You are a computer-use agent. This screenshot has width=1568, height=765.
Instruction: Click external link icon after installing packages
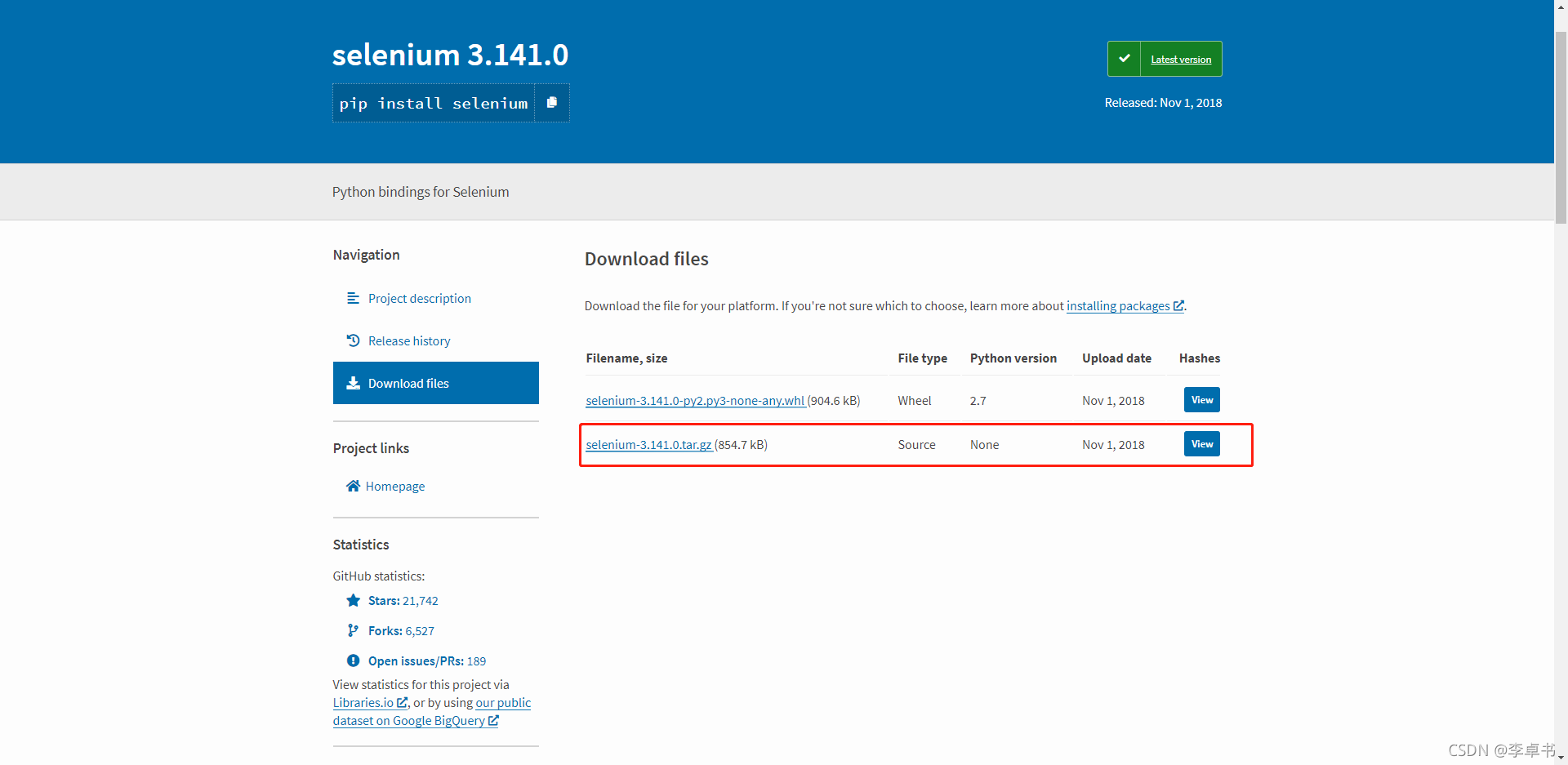pos(1178,305)
